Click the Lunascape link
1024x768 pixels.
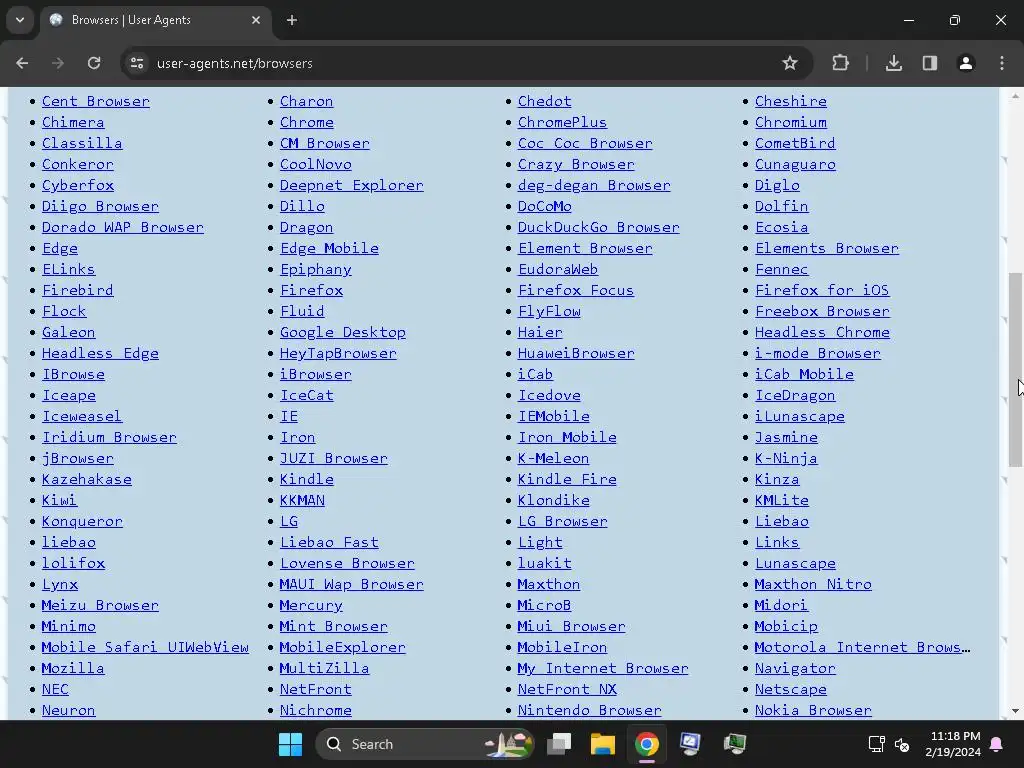click(795, 563)
